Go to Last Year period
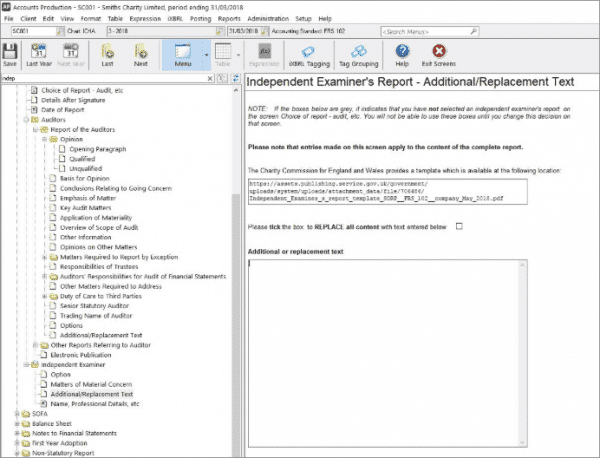This screenshot has width=600, height=458. tap(37, 53)
